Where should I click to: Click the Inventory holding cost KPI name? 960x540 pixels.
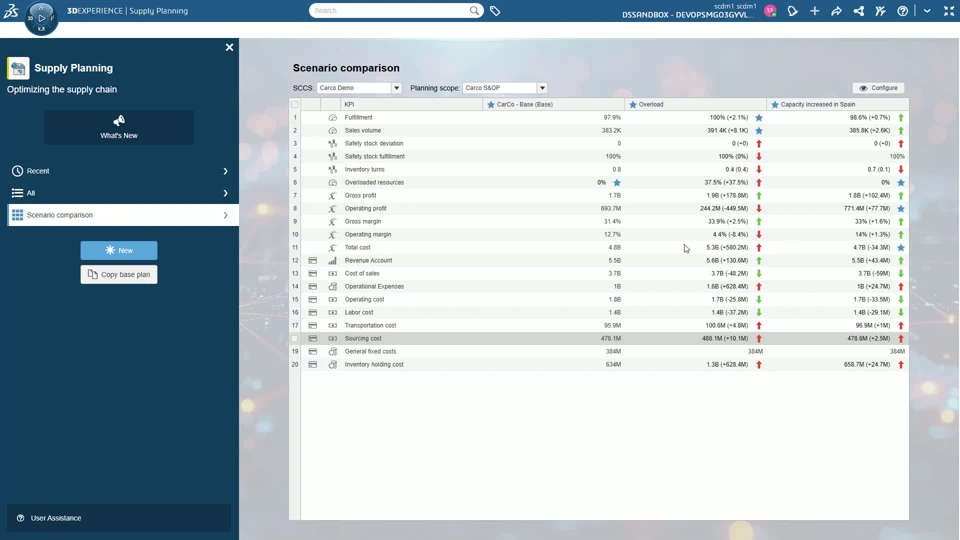(x=374, y=364)
